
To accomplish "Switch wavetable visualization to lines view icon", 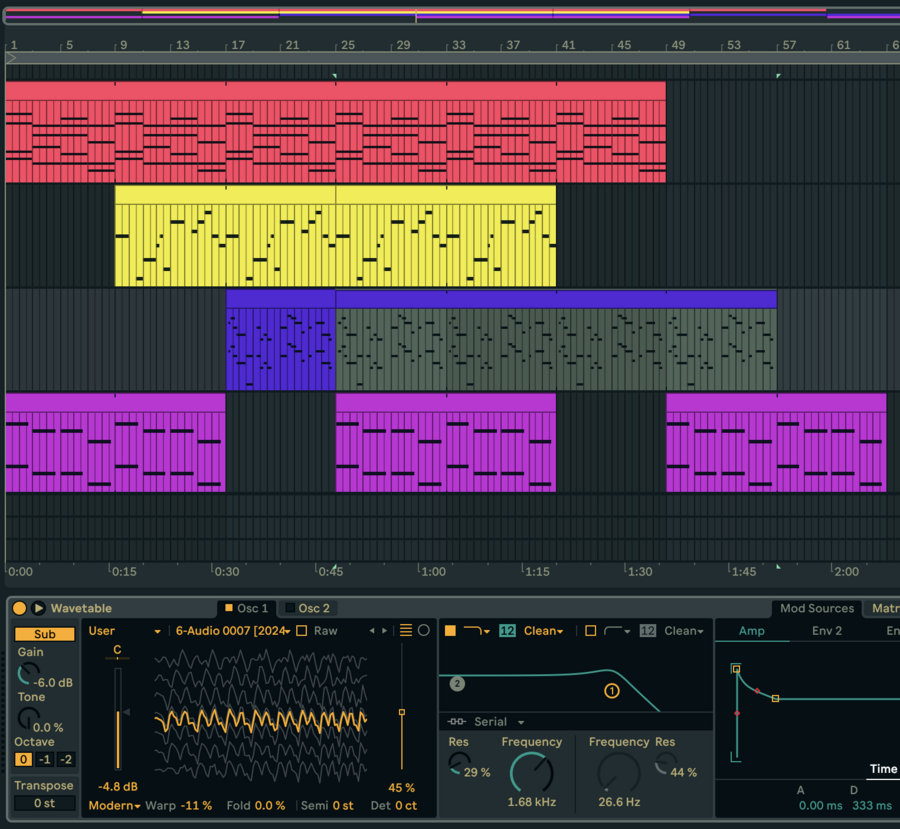I will (x=406, y=630).
